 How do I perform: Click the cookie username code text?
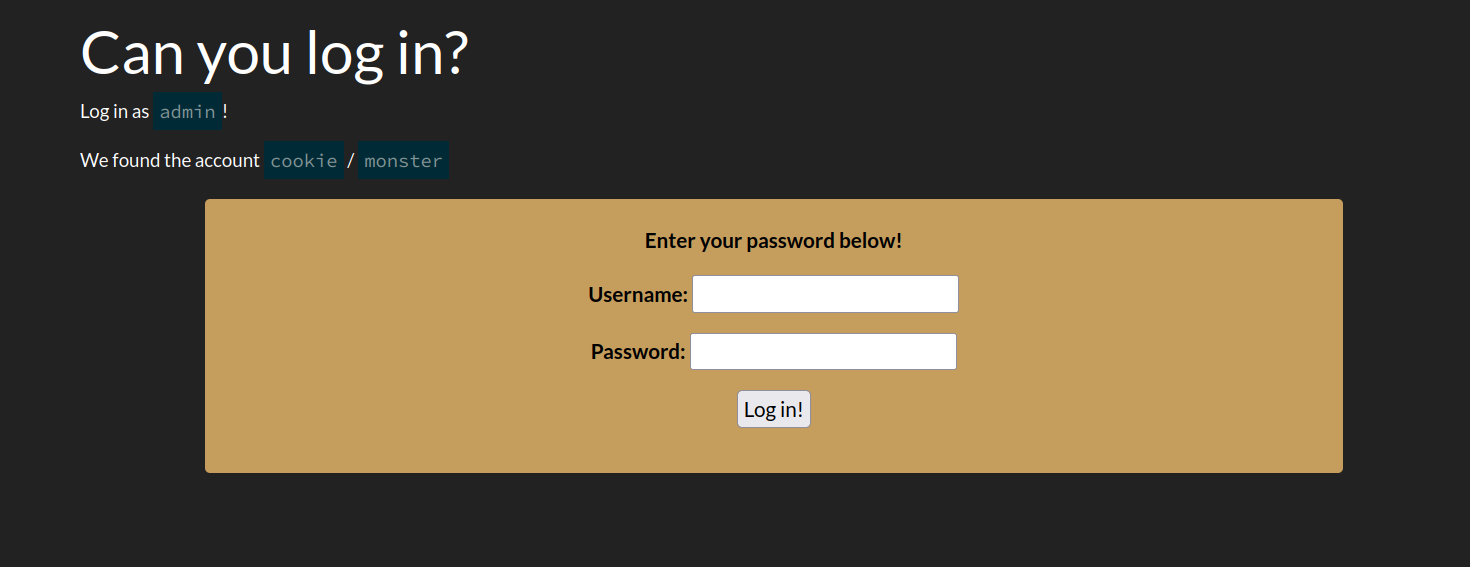[304, 161]
